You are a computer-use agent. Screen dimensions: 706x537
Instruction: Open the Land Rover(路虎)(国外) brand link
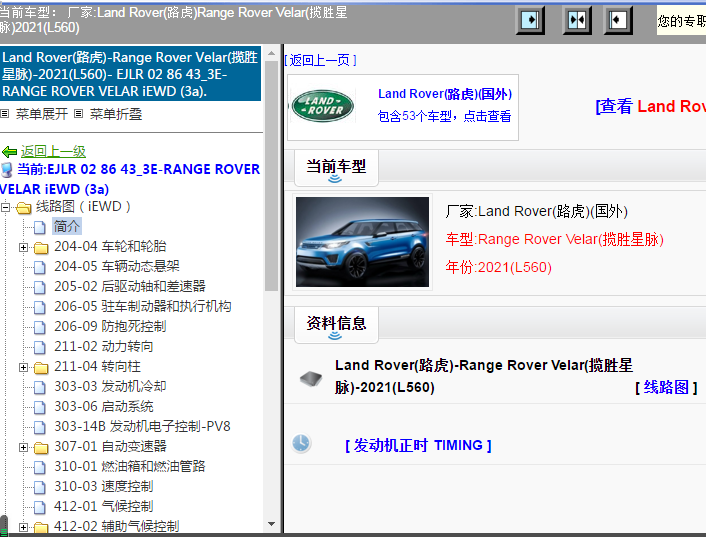click(x=445, y=94)
